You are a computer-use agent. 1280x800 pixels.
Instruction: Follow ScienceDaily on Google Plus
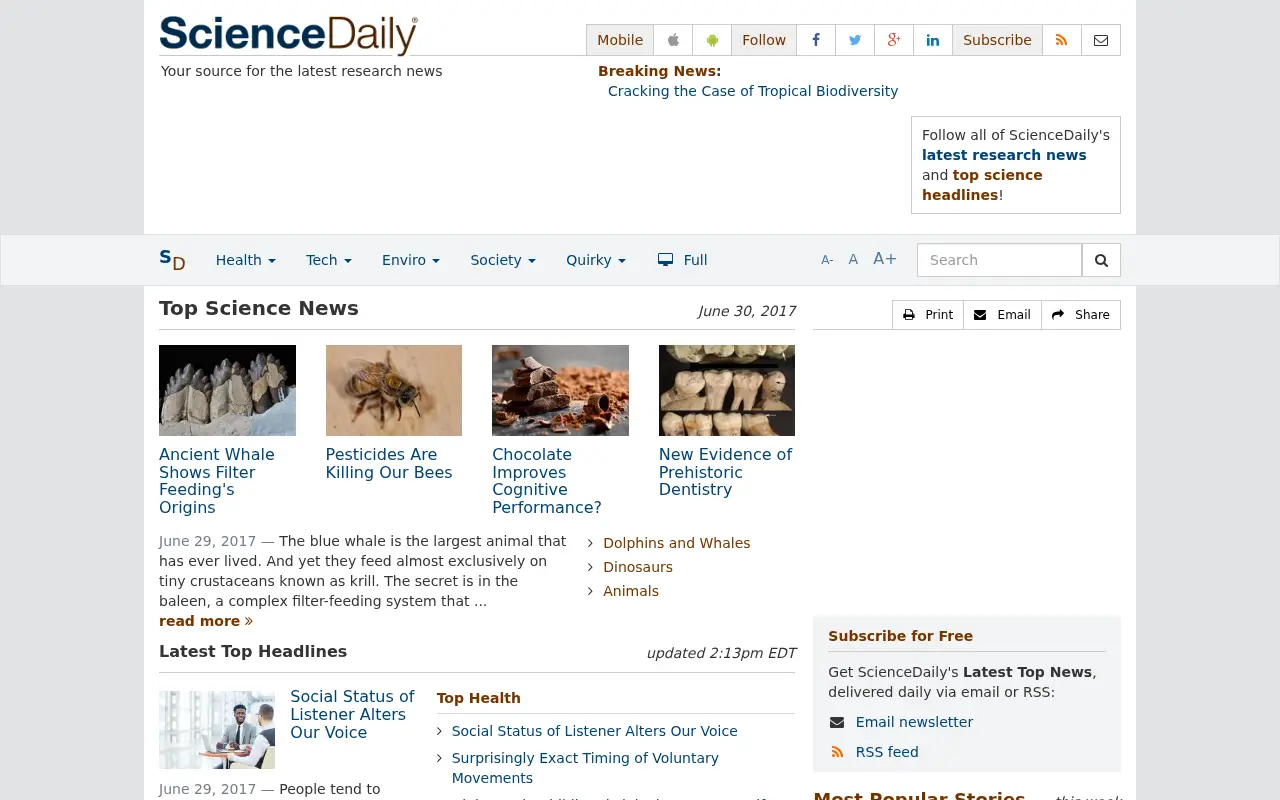(x=894, y=40)
